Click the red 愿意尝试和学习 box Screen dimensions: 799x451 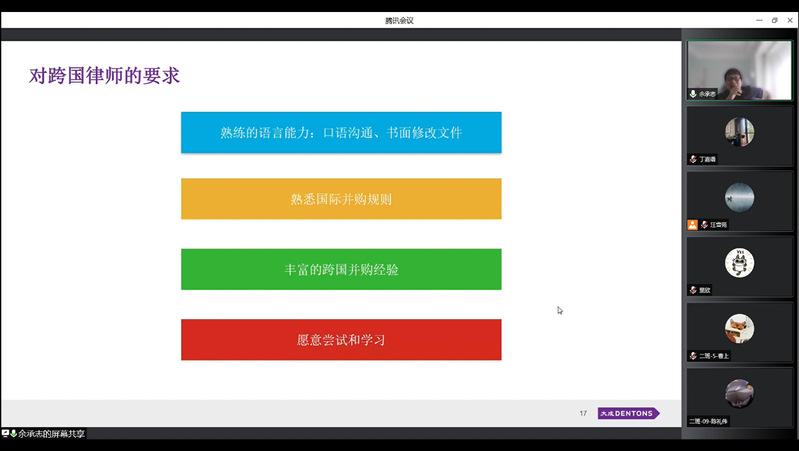[x=341, y=340]
